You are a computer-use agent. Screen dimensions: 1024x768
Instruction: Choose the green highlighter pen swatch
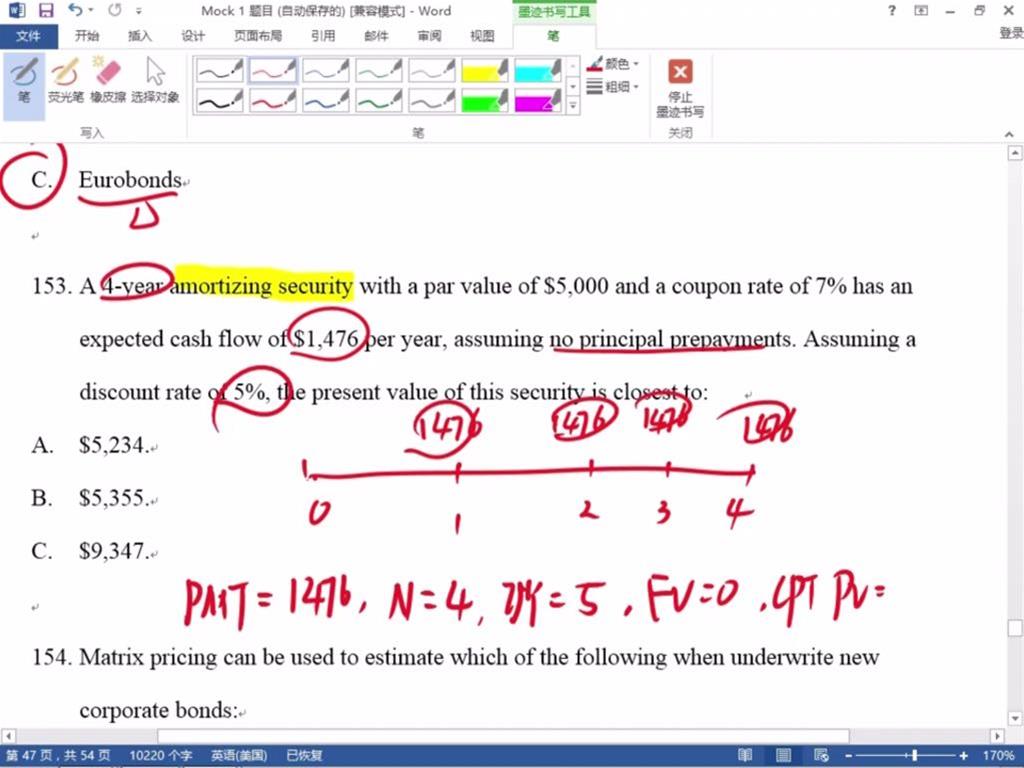484,100
